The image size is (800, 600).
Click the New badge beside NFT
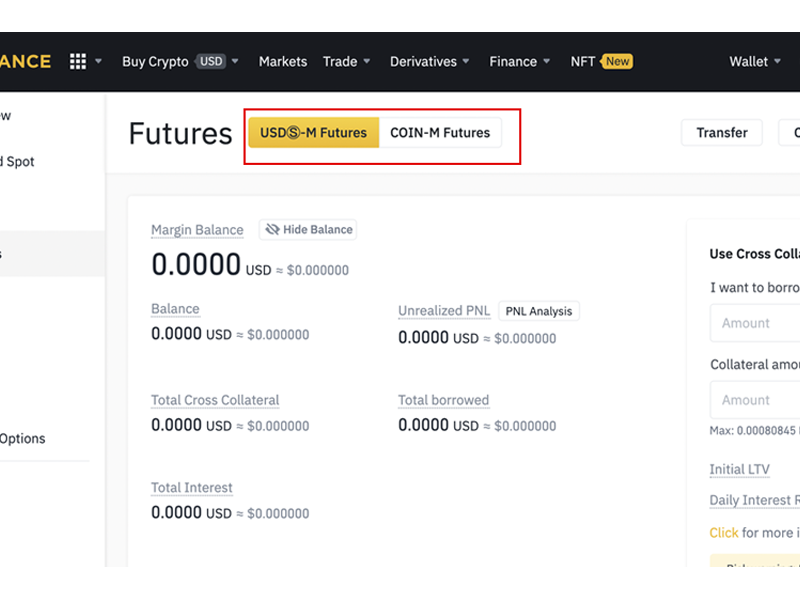[x=617, y=61]
